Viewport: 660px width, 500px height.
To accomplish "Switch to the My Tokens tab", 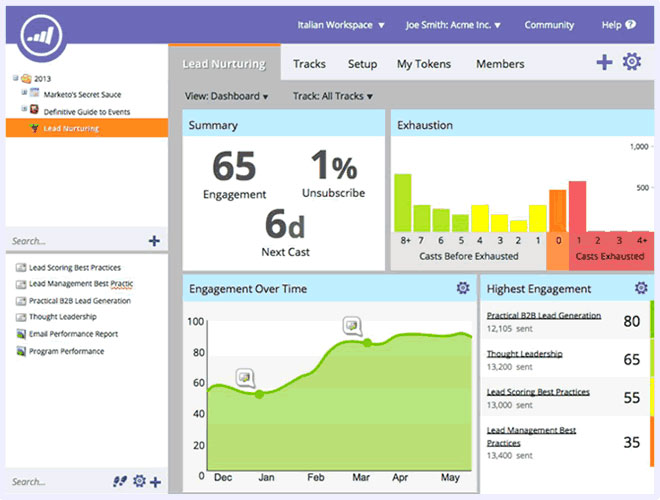I will pos(423,64).
